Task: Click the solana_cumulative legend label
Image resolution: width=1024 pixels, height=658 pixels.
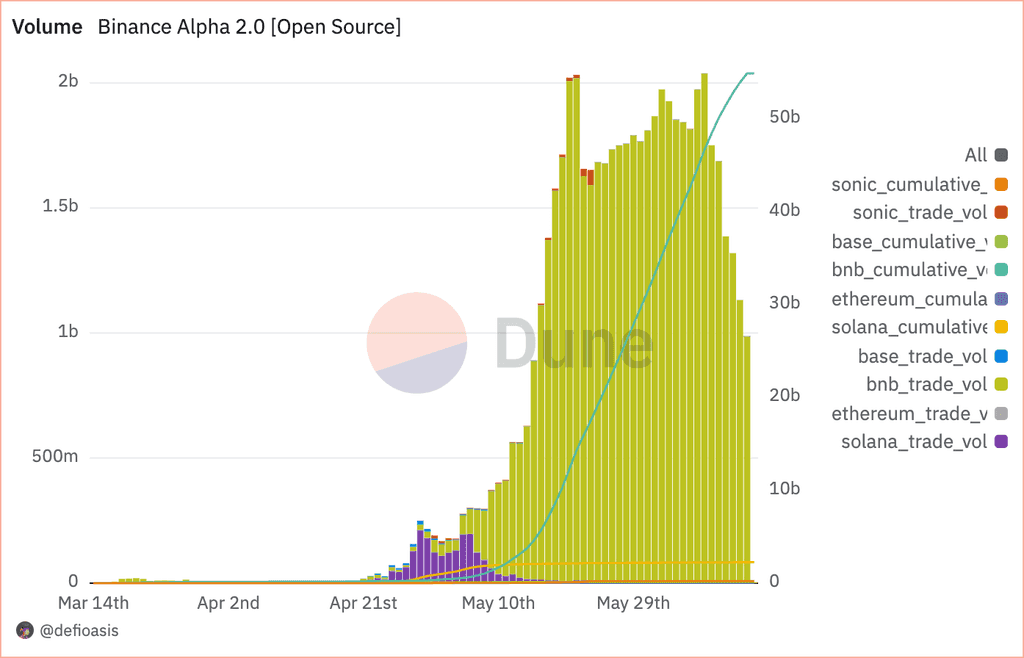Action: [909, 327]
